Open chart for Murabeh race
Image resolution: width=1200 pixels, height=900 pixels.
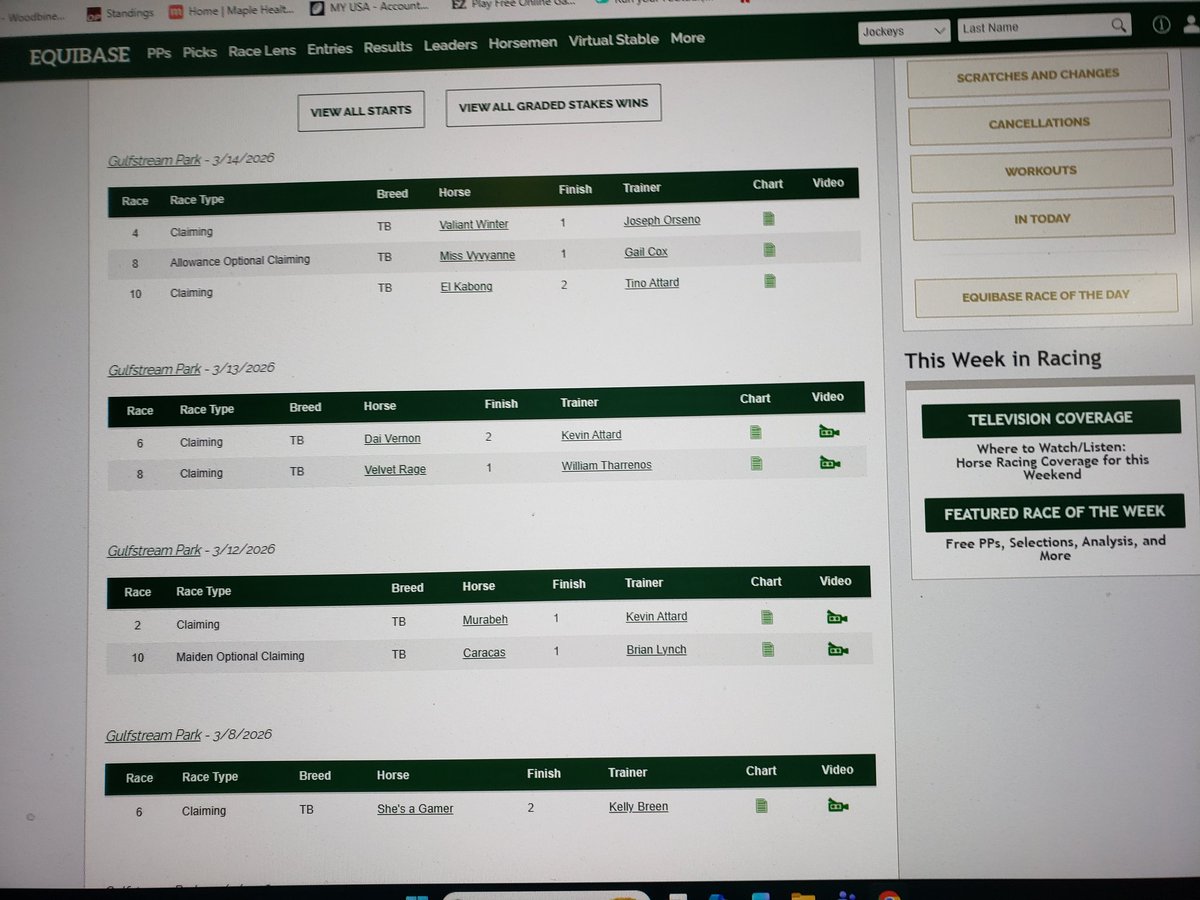coord(767,617)
